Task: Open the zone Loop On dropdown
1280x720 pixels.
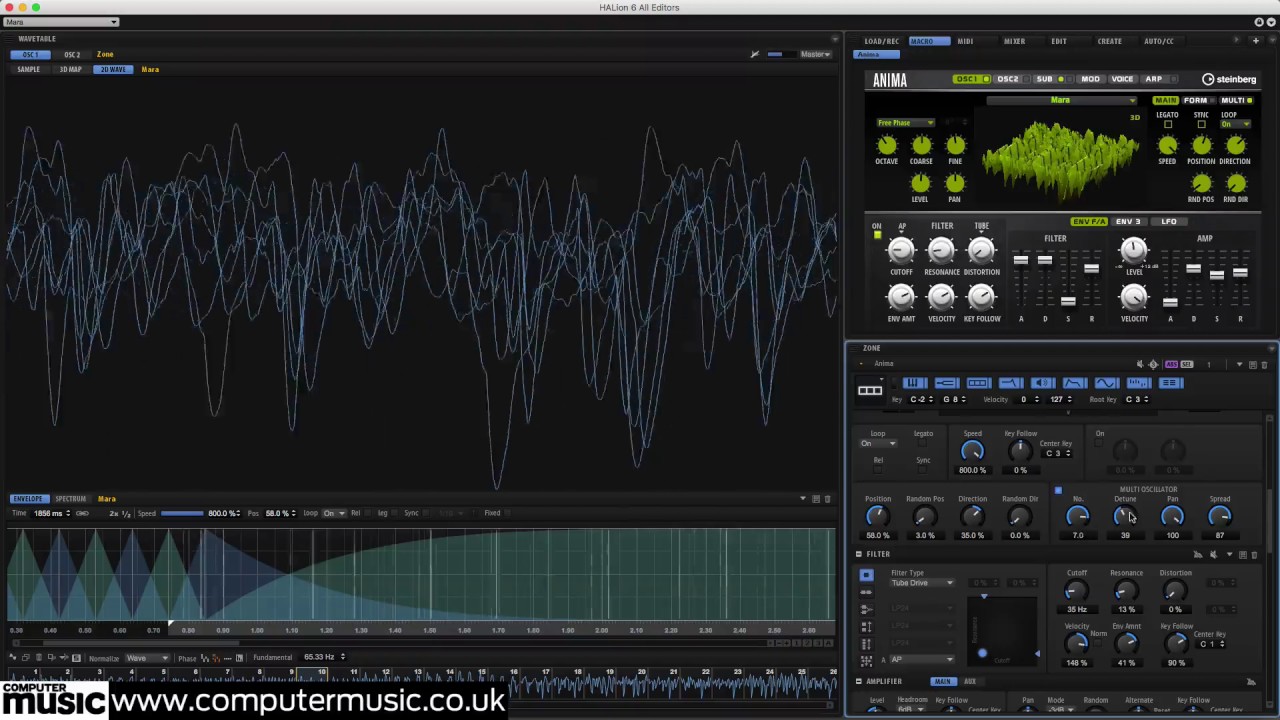Action: click(x=879, y=443)
